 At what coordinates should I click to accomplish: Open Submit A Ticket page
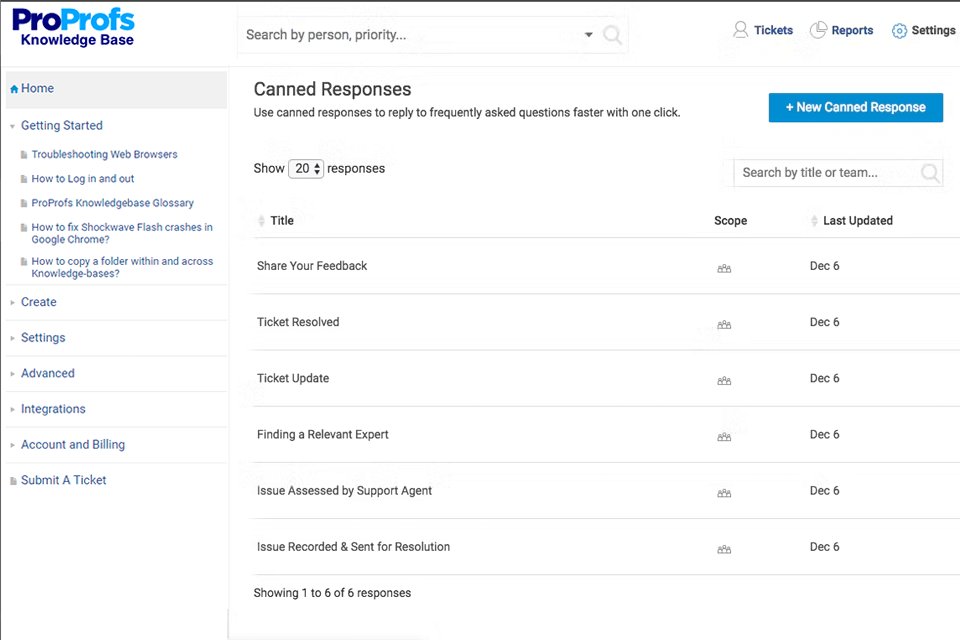click(64, 480)
